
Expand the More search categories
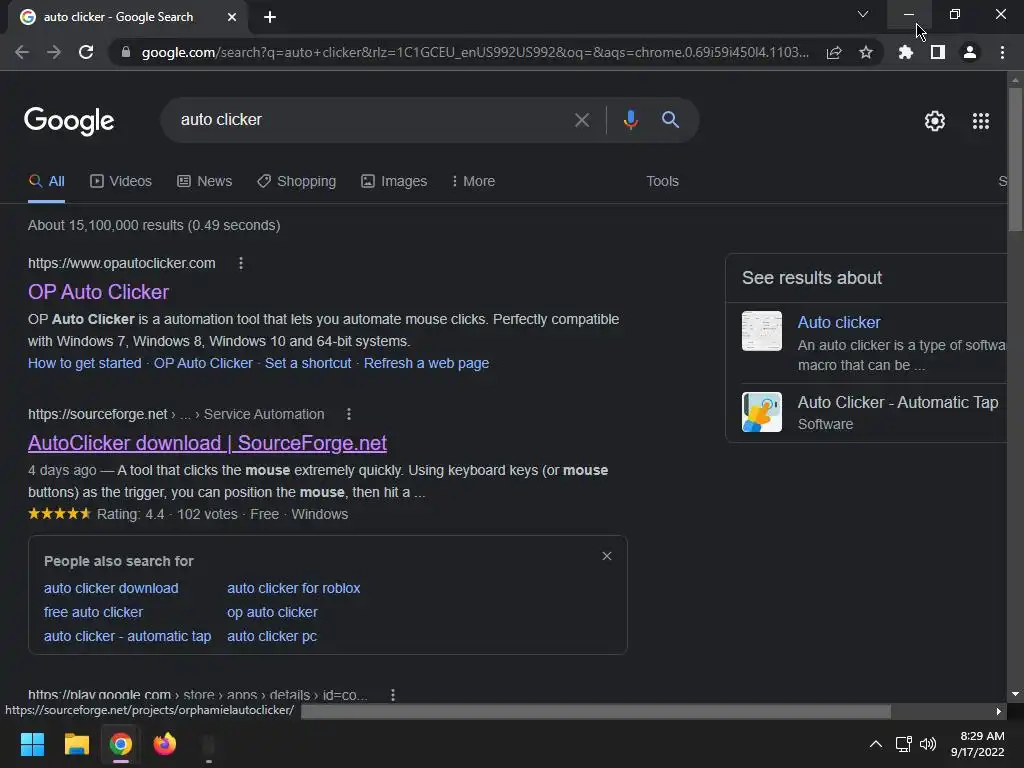point(473,182)
